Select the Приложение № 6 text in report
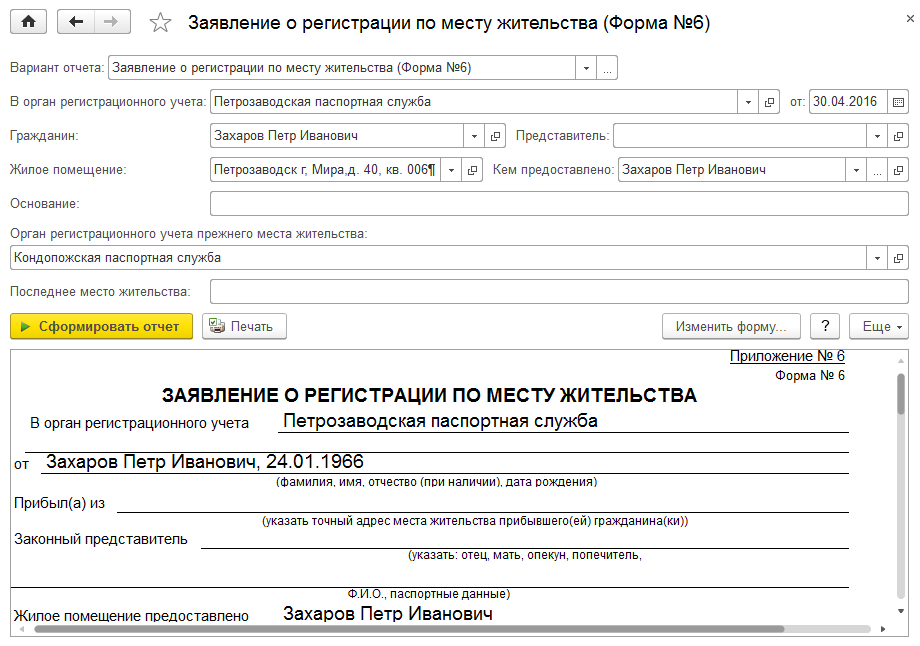Screen dimensions: 920x646 [787, 356]
